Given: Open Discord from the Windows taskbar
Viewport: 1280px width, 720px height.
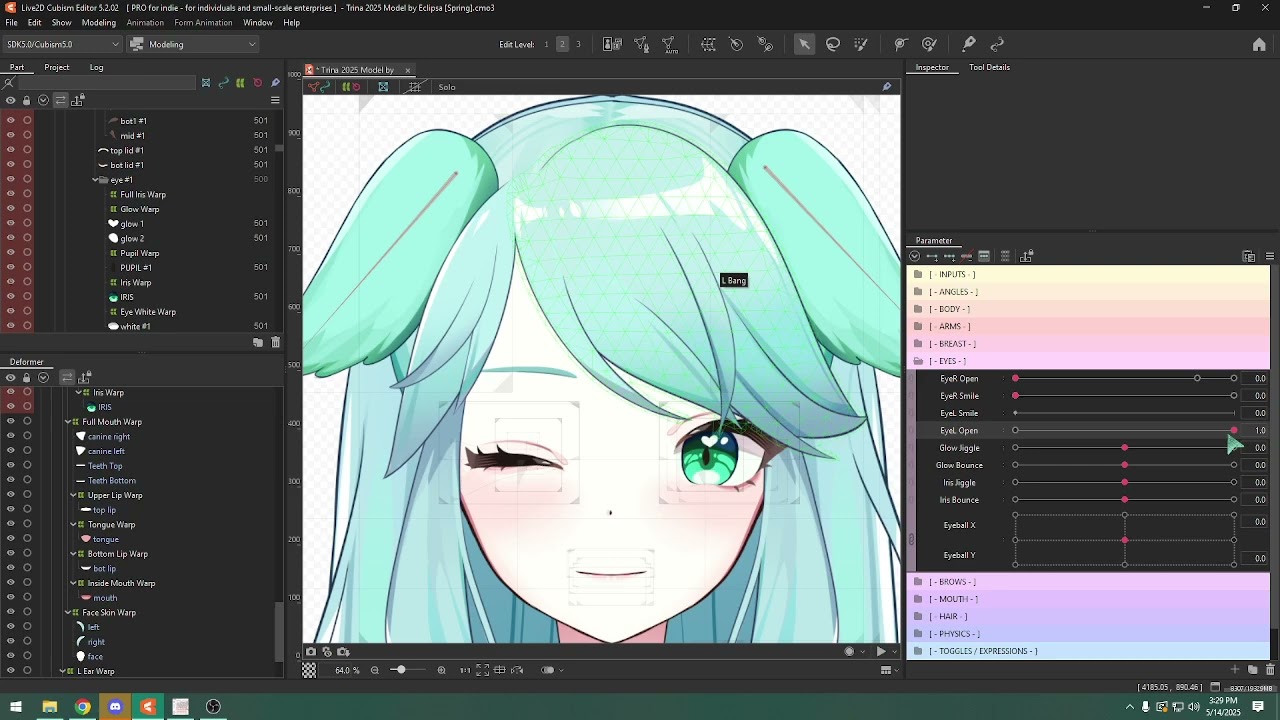Looking at the screenshot, I should [115, 707].
